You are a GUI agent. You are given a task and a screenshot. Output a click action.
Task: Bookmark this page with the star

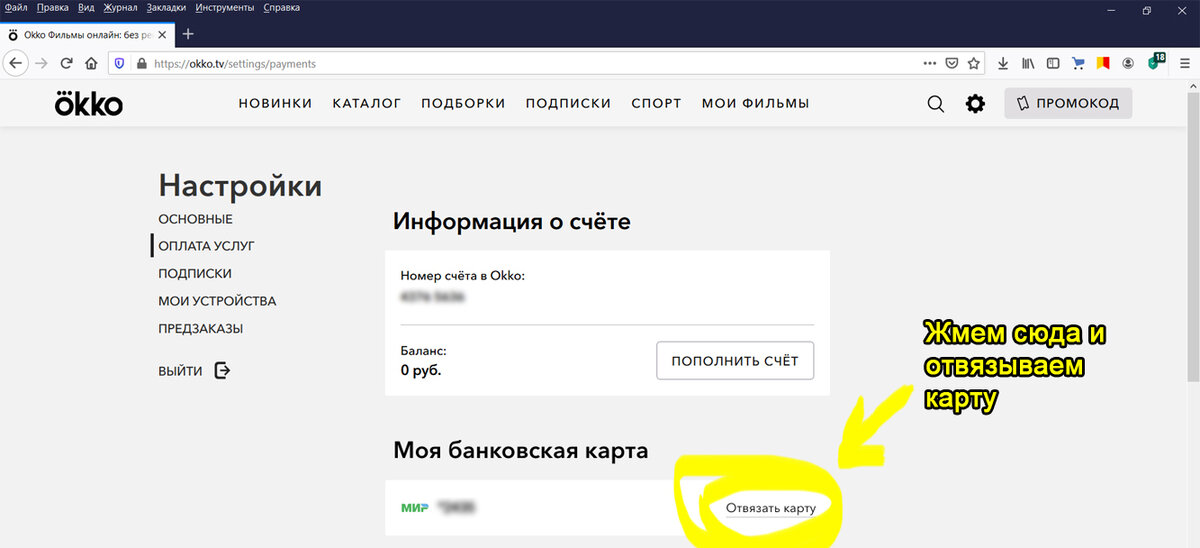point(974,63)
